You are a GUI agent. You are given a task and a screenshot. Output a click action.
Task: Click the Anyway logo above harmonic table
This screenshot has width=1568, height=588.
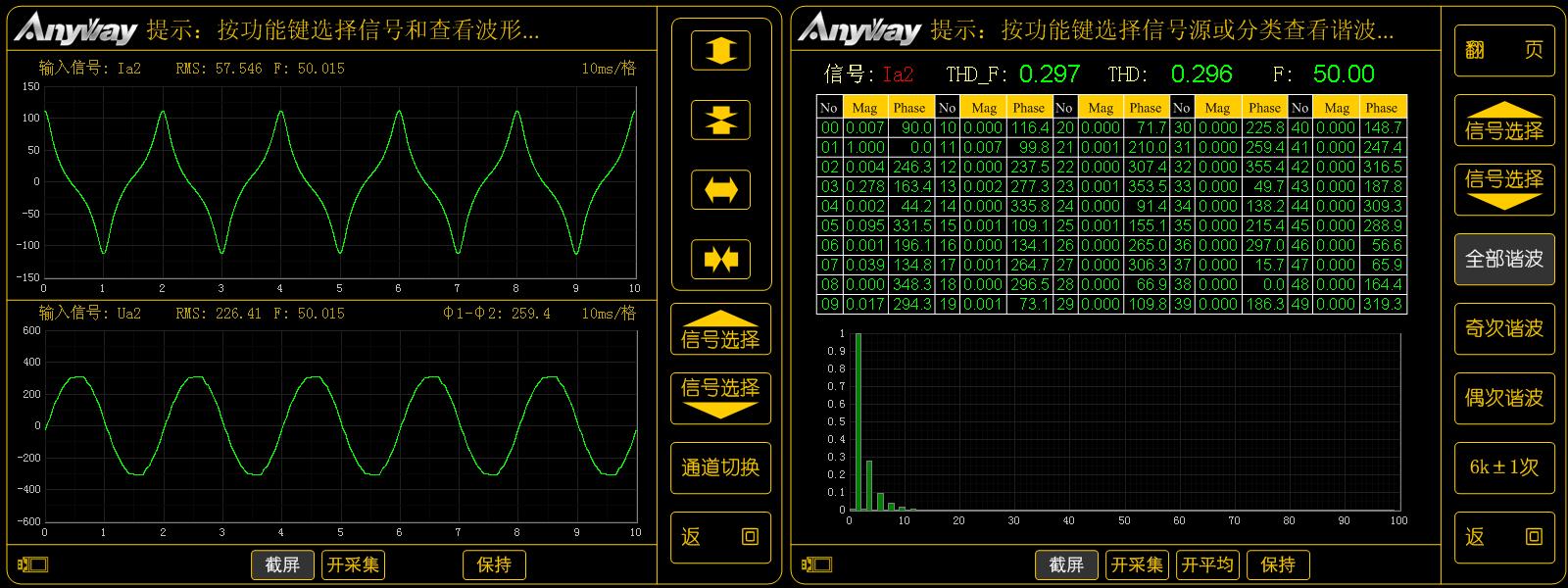click(x=858, y=29)
